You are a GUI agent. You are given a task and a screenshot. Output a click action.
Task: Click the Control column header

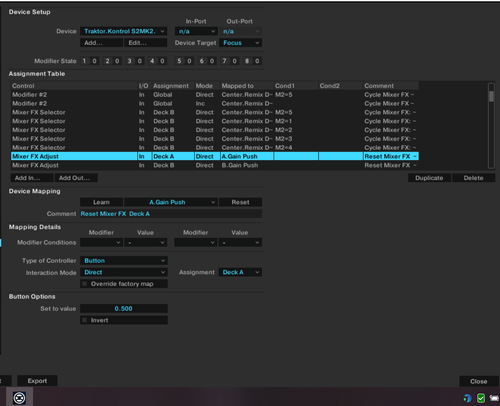74,86
